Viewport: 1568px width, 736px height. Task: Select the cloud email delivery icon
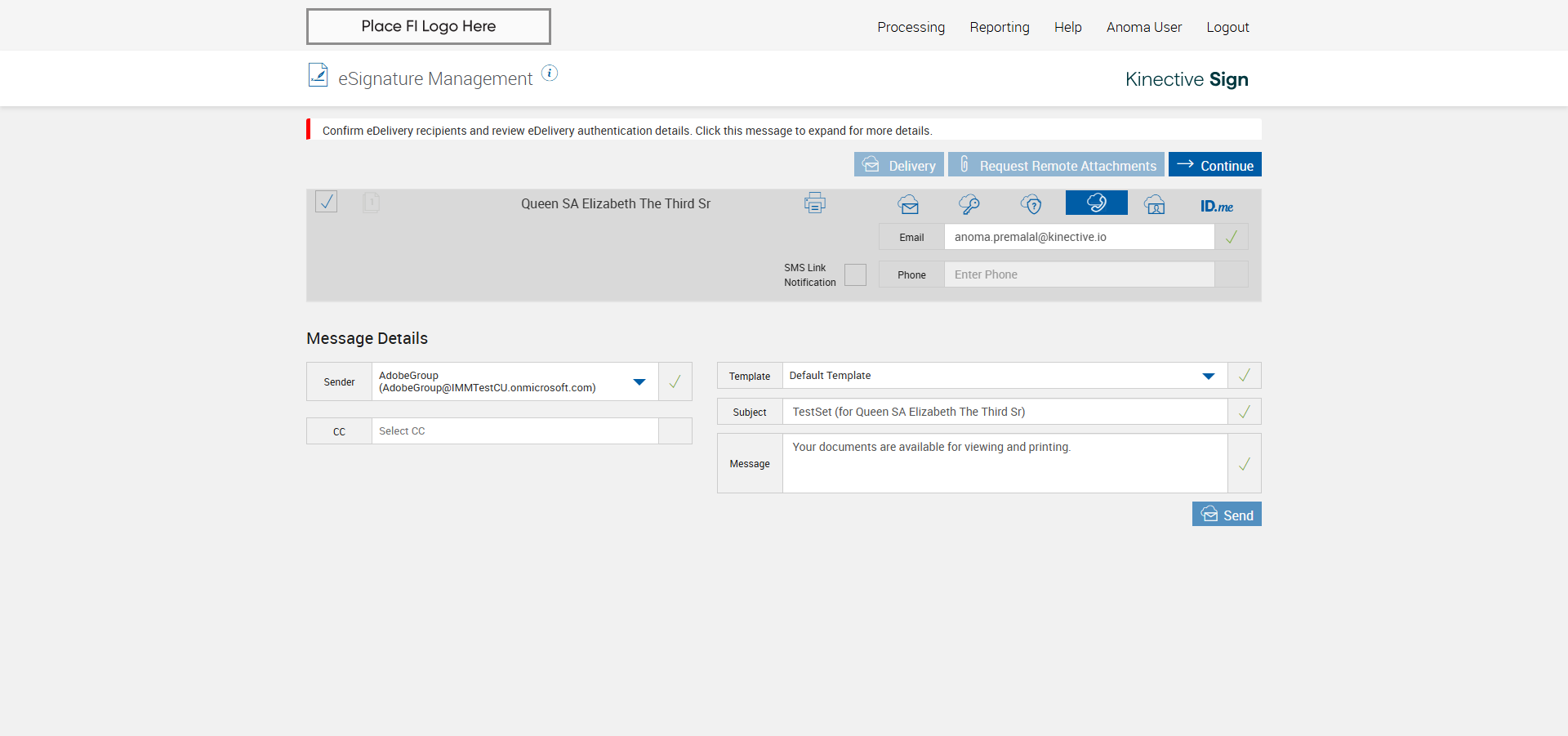pos(908,204)
